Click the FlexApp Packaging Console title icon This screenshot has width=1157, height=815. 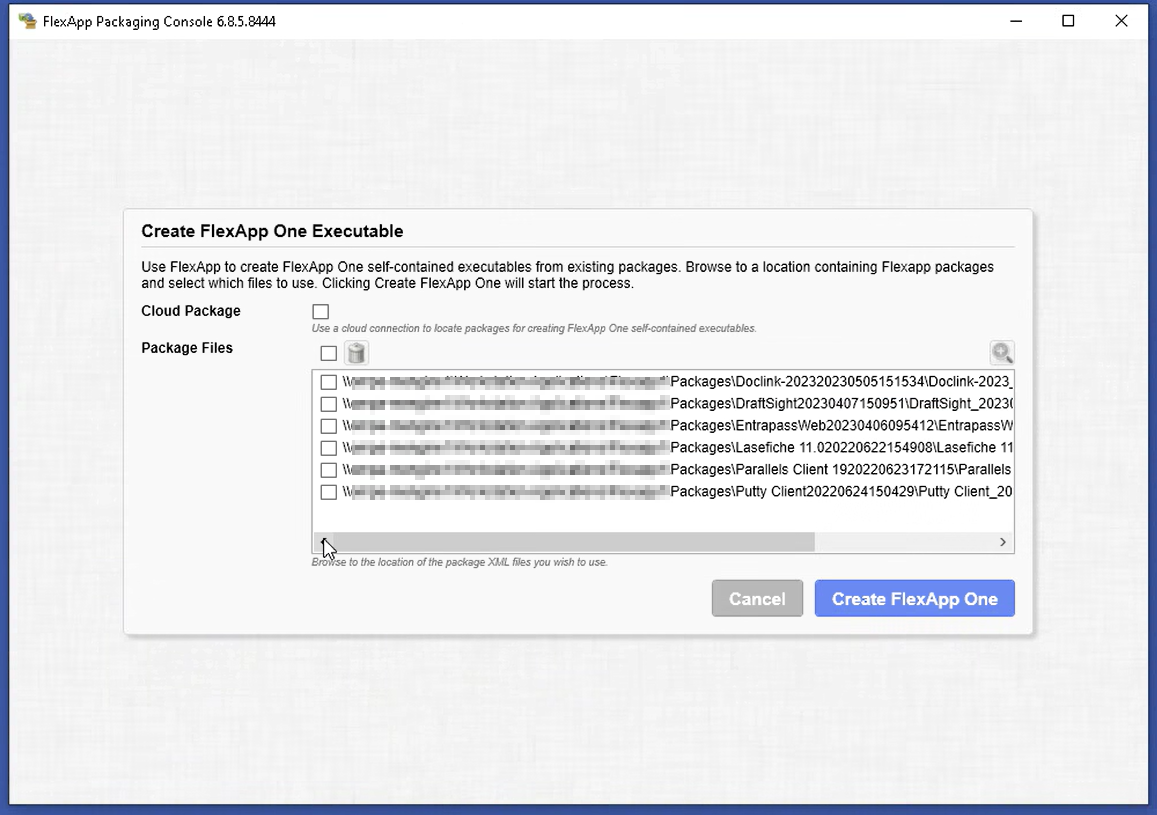27,21
